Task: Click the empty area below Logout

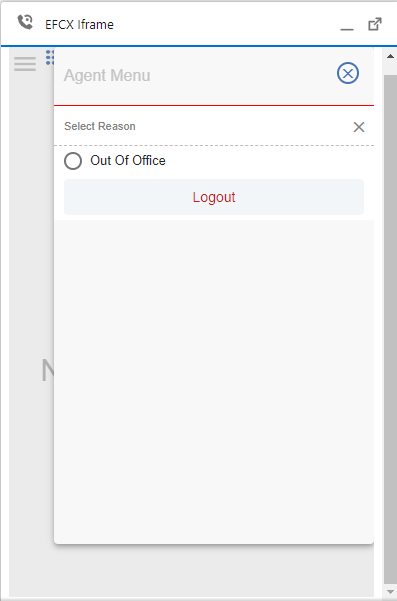Action: [214, 381]
